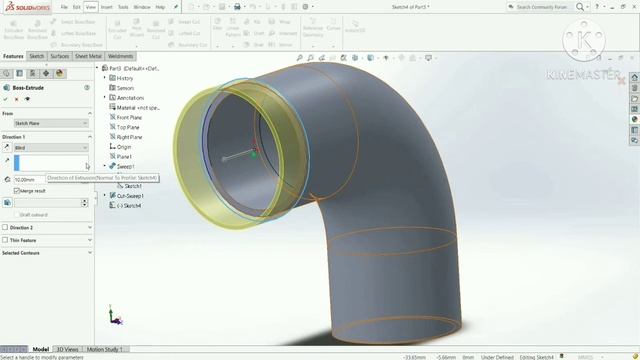Click the Zoom to Area icon

(x=311, y=58)
